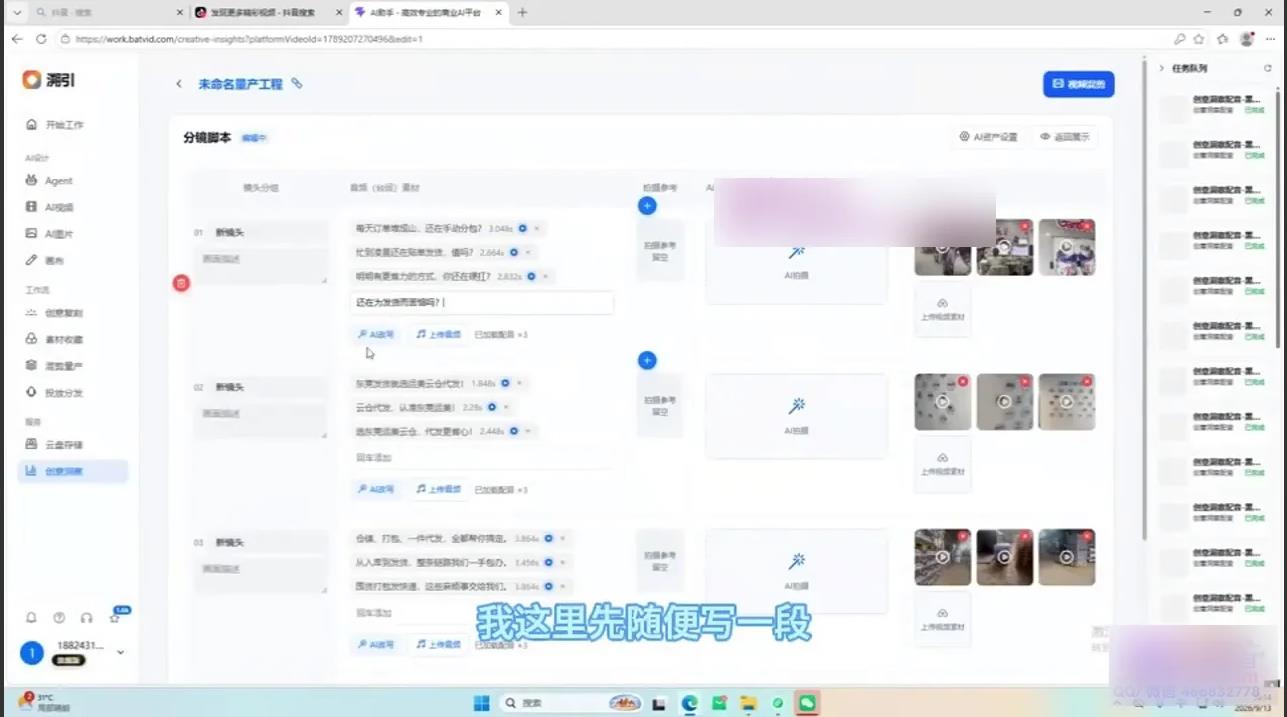The width and height of the screenshot is (1287, 717).
Task: Click the 回车添加 input in shot 03
Action: (x=481, y=612)
